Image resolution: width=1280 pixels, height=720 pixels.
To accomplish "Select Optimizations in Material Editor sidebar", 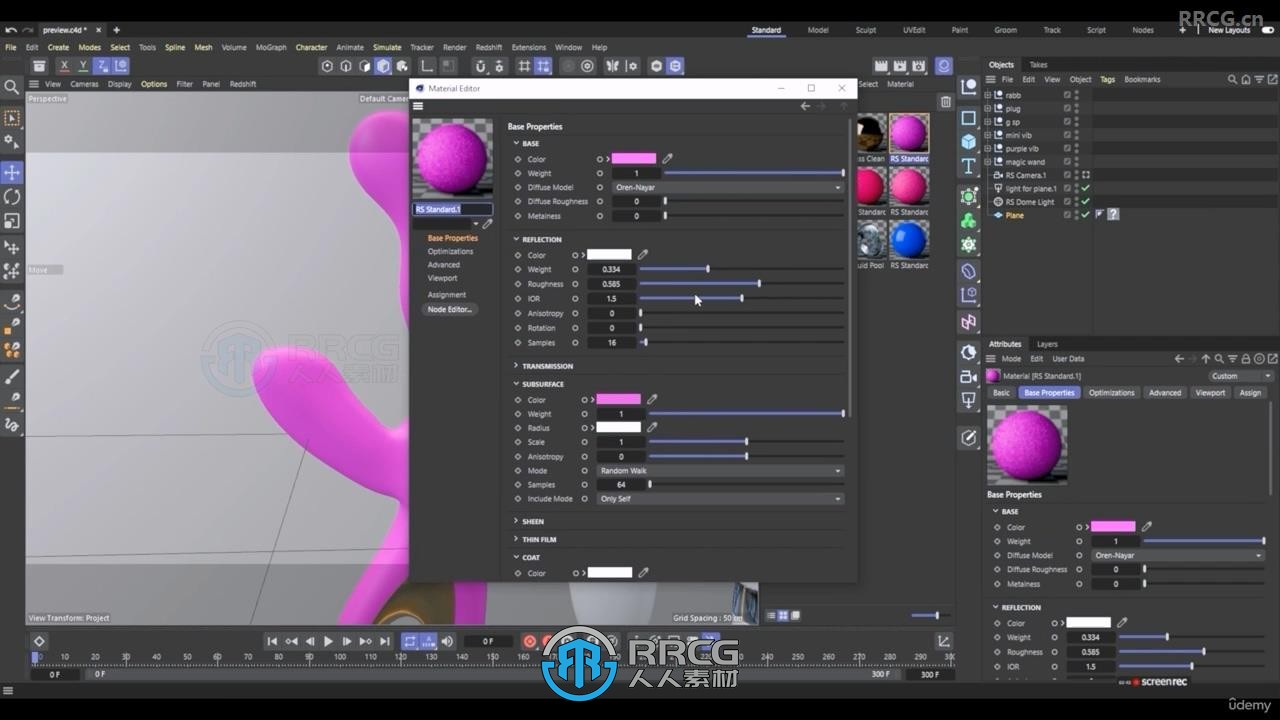I will pyautogui.click(x=451, y=251).
